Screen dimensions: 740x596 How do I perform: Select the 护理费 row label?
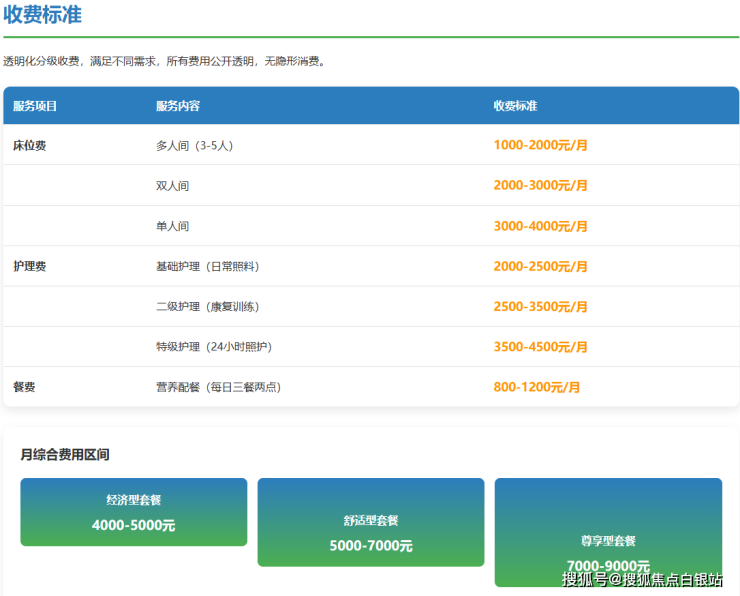[30, 267]
